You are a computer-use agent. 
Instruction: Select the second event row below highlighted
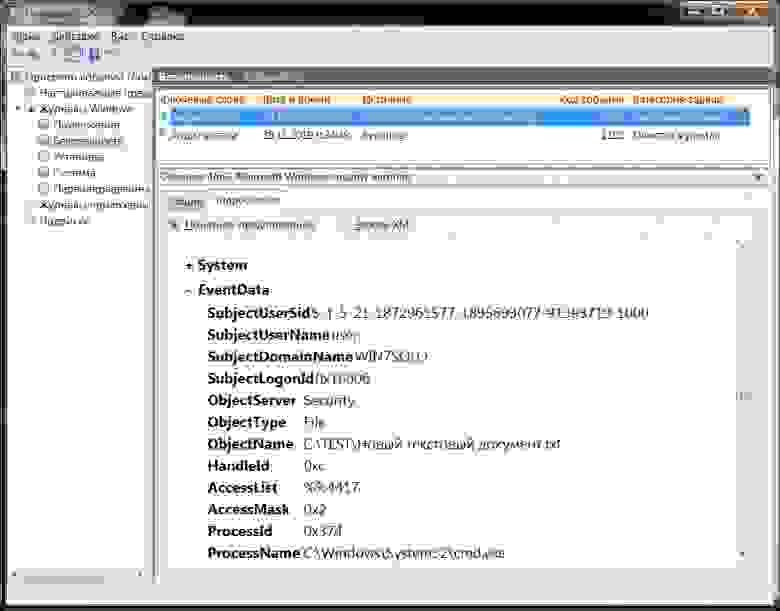coord(455,135)
